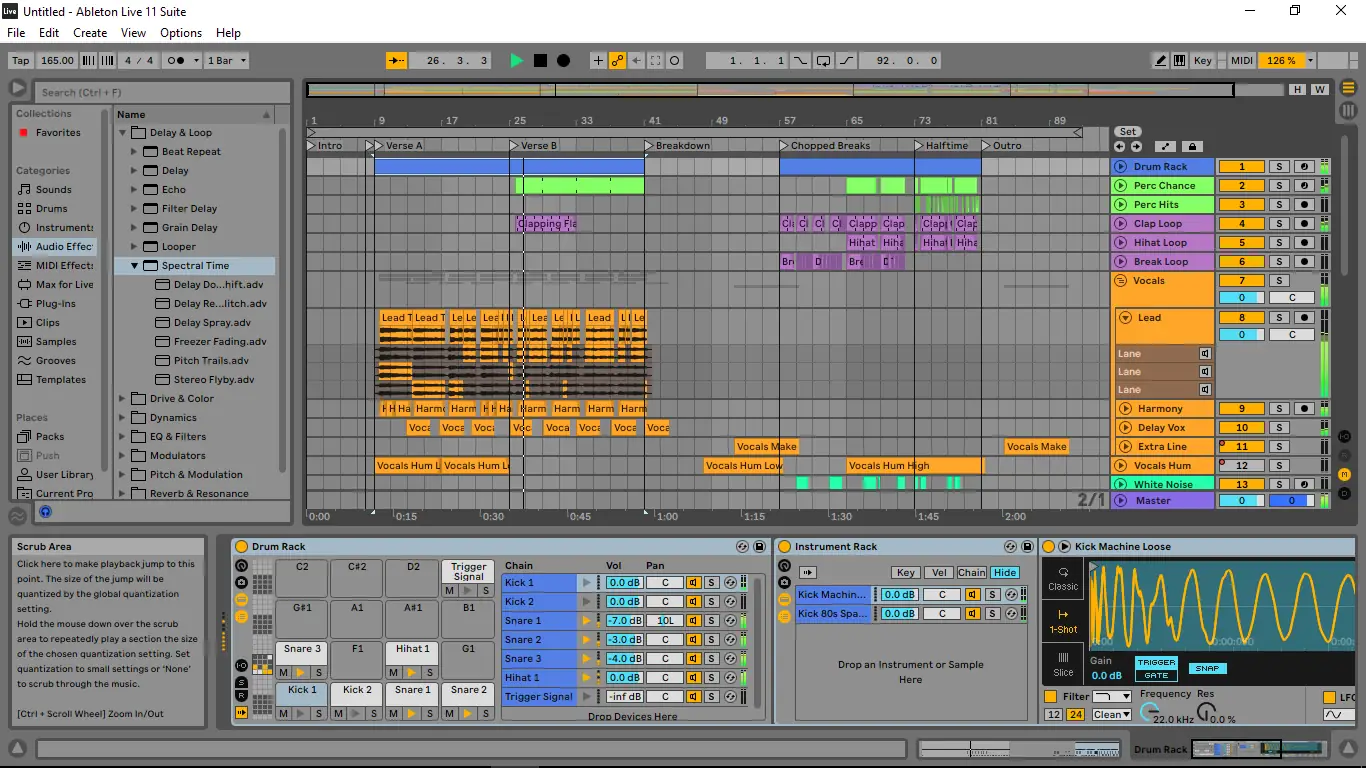Viewport: 1366px width, 768px height.
Task: Open the filter type dropdown in Simpler
Action: pyautogui.click(x=1112, y=697)
